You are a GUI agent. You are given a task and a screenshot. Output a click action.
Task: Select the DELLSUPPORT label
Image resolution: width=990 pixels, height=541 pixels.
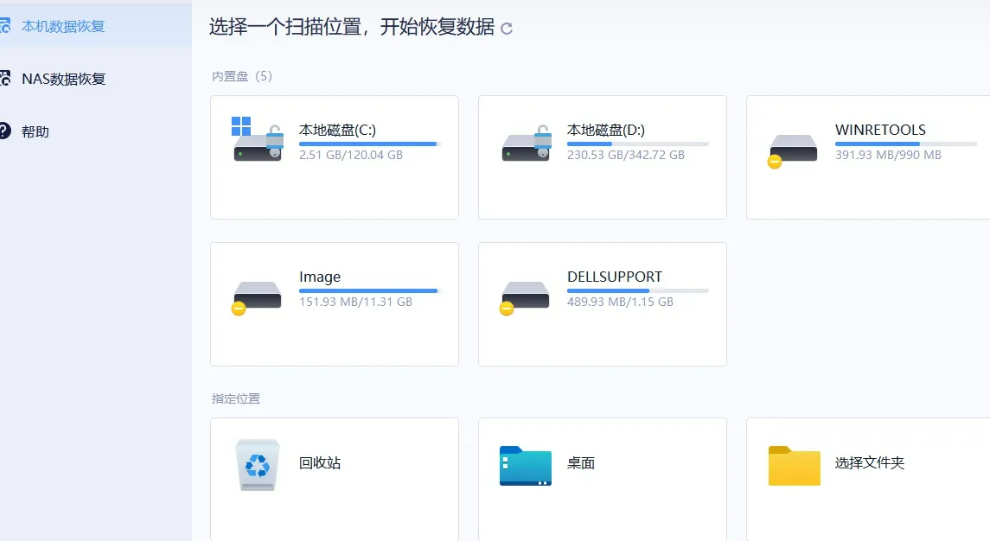point(614,277)
